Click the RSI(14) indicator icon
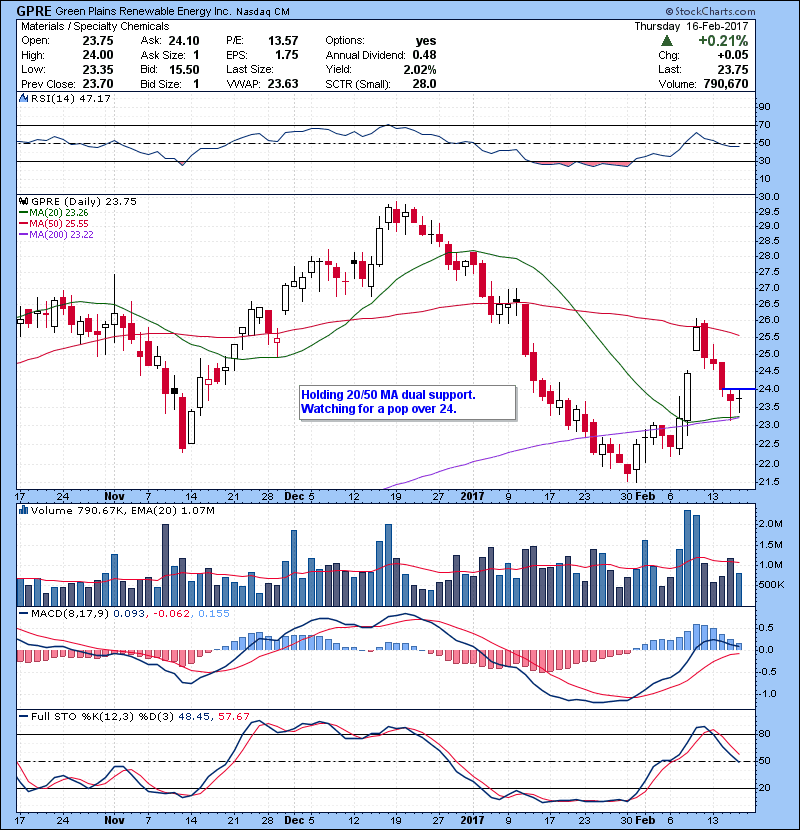The image size is (800, 830). click(23, 98)
